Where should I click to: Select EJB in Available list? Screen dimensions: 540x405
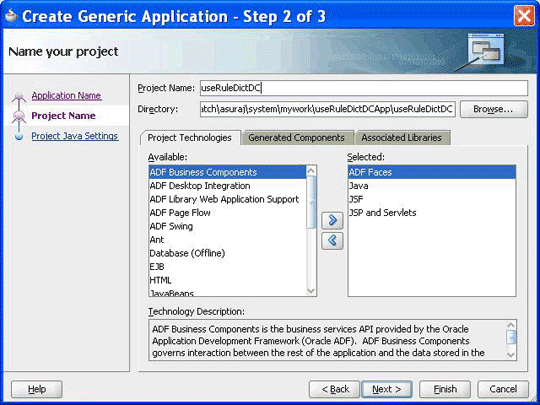tap(227, 267)
